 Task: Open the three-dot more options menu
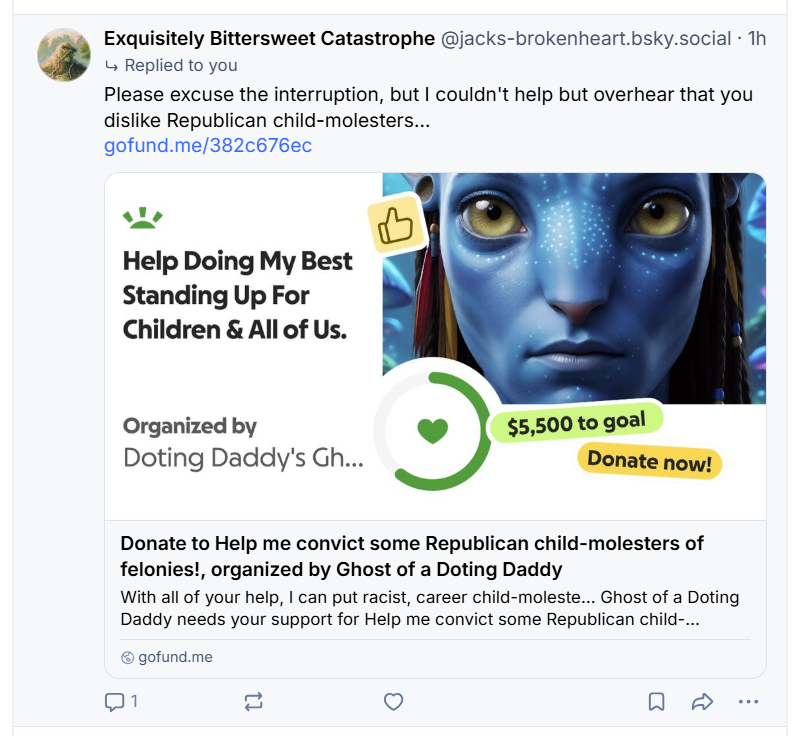(748, 702)
